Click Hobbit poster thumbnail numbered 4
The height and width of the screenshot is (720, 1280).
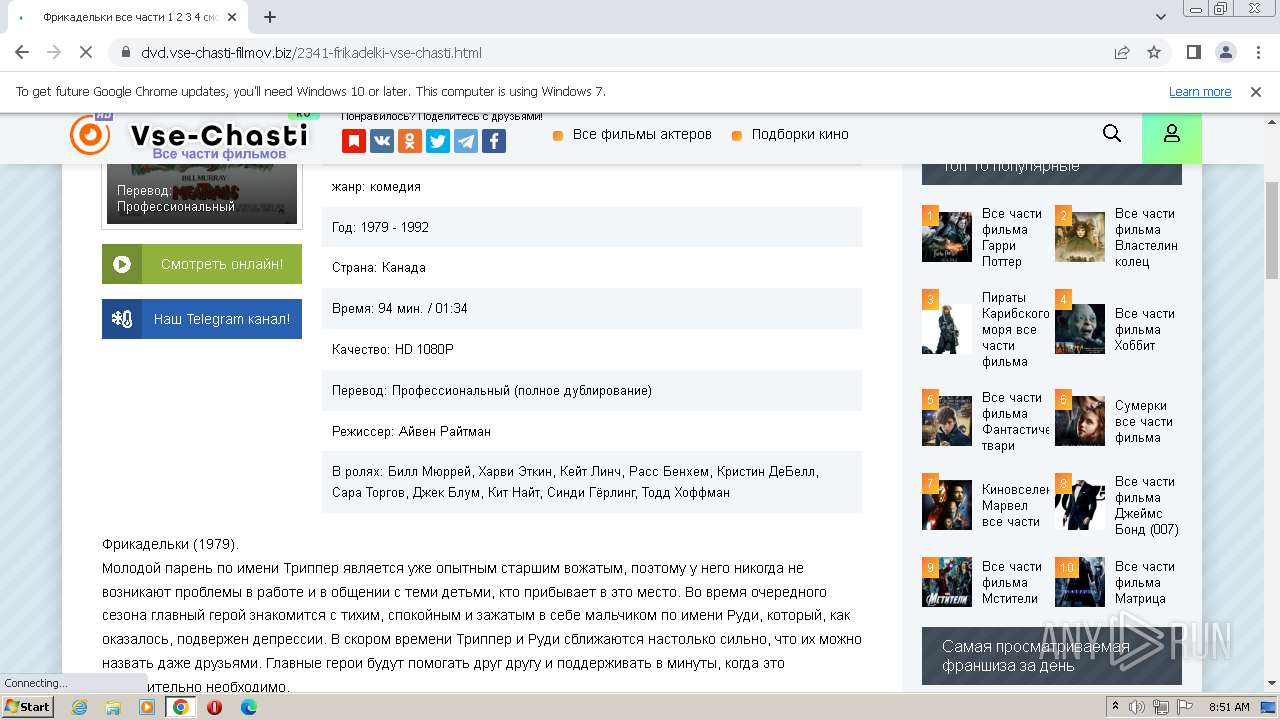pos(1080,329)
